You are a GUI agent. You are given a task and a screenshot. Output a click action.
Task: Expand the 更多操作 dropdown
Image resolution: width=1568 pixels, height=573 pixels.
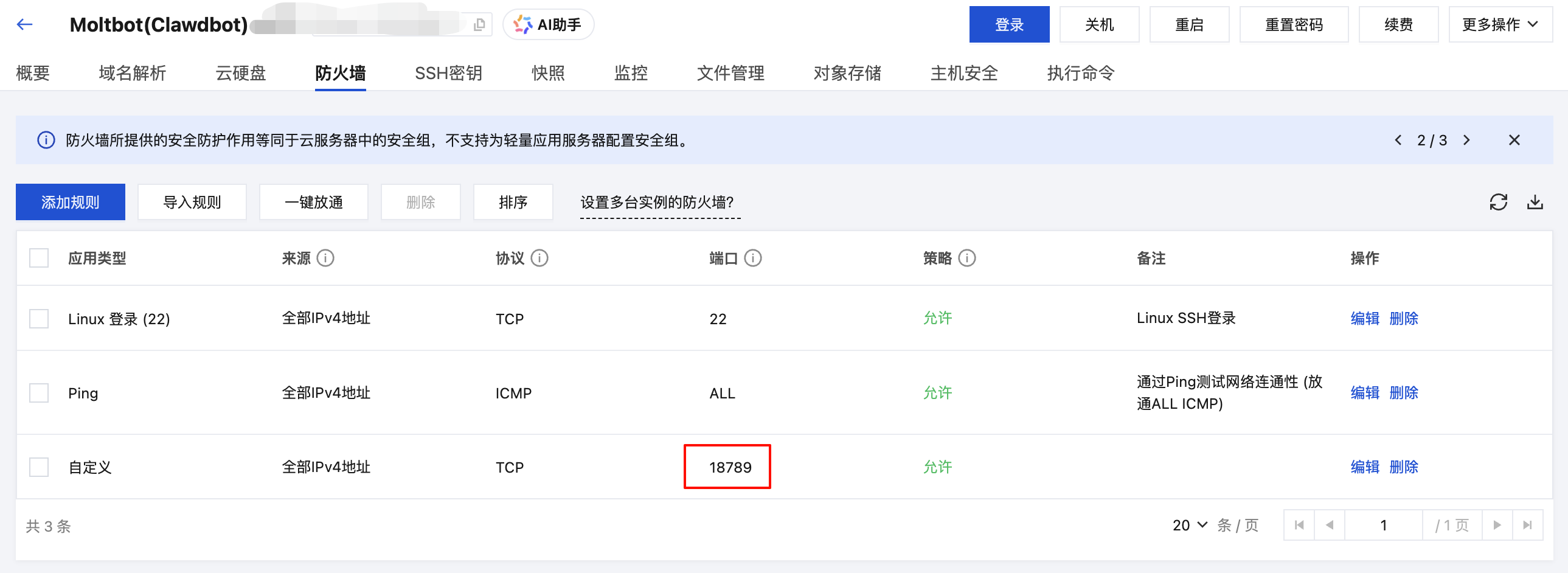pyautogui.click(x=1500, y=24)
